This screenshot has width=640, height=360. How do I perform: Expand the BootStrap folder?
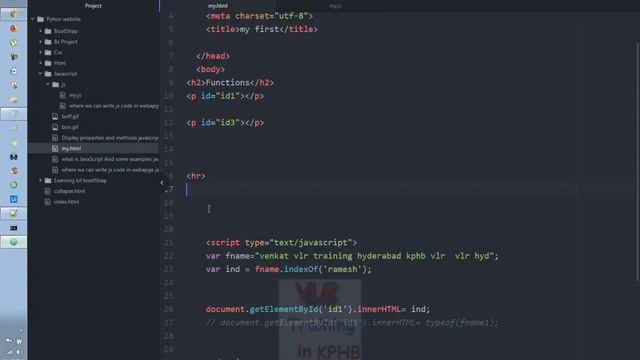pyautogui.click(x=40, y=31)
